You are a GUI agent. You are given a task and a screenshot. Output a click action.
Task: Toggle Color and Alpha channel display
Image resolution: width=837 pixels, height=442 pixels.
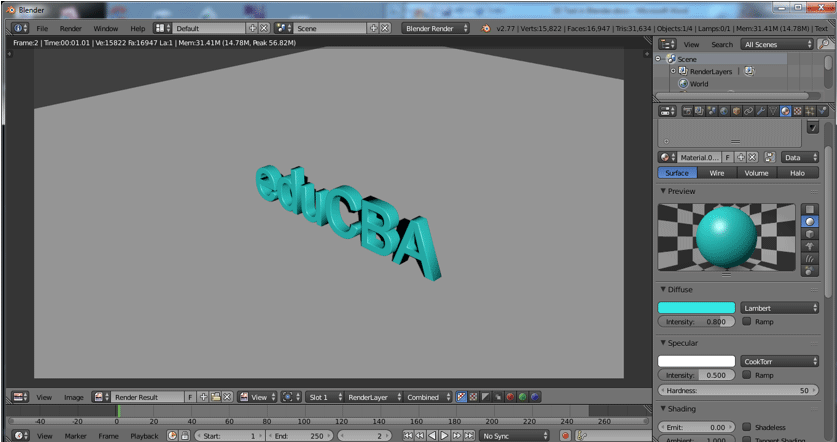coord(461,397)
